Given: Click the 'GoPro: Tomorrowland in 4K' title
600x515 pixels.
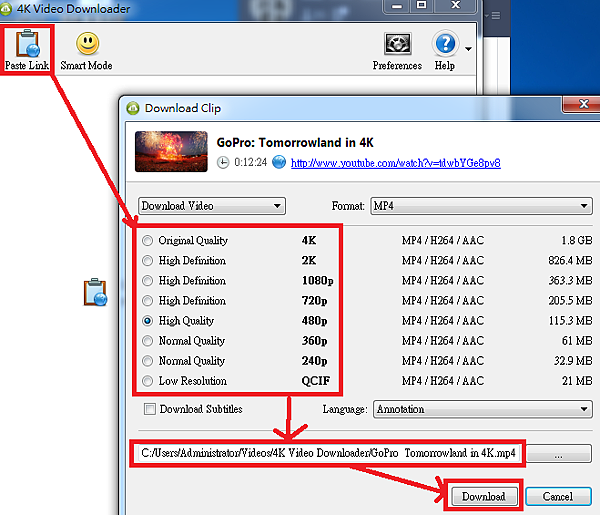Looking at the screenshot, I should coord(295,143).
